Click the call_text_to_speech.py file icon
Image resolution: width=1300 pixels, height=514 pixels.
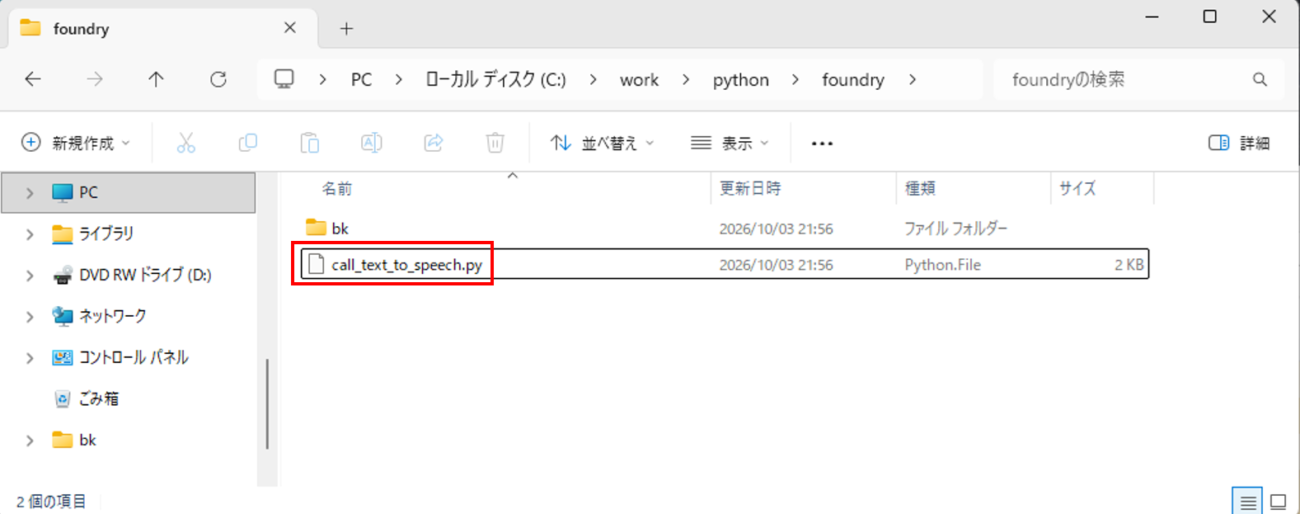point(316,264)
